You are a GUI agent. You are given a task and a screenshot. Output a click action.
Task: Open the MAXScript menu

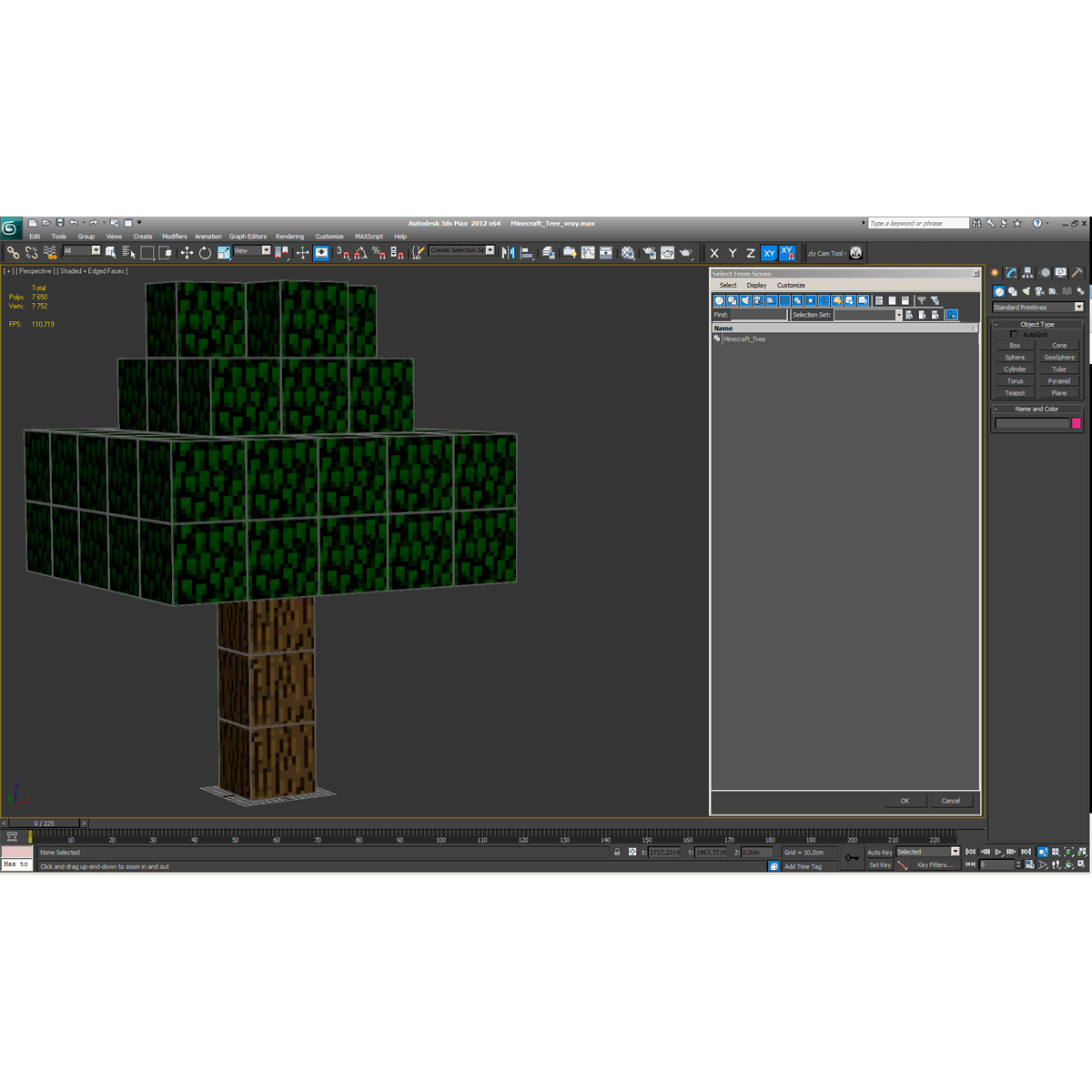[x=369, y=237]
